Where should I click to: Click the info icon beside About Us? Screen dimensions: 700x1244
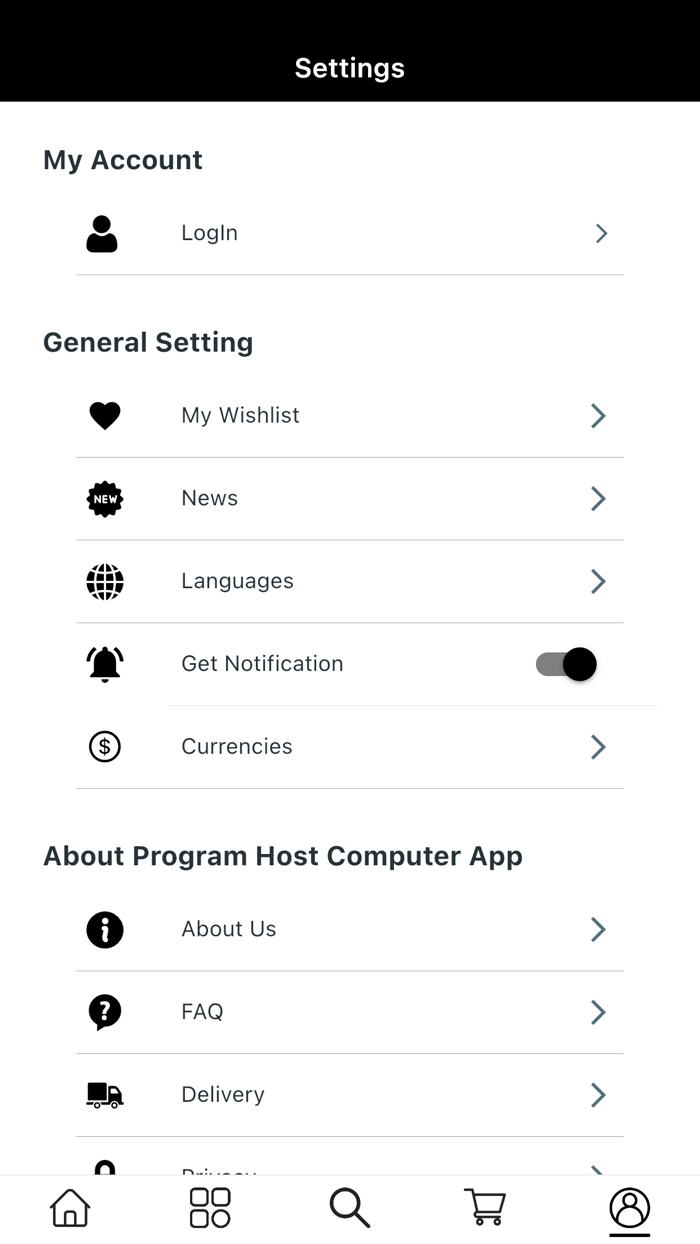tap(104, 929)
